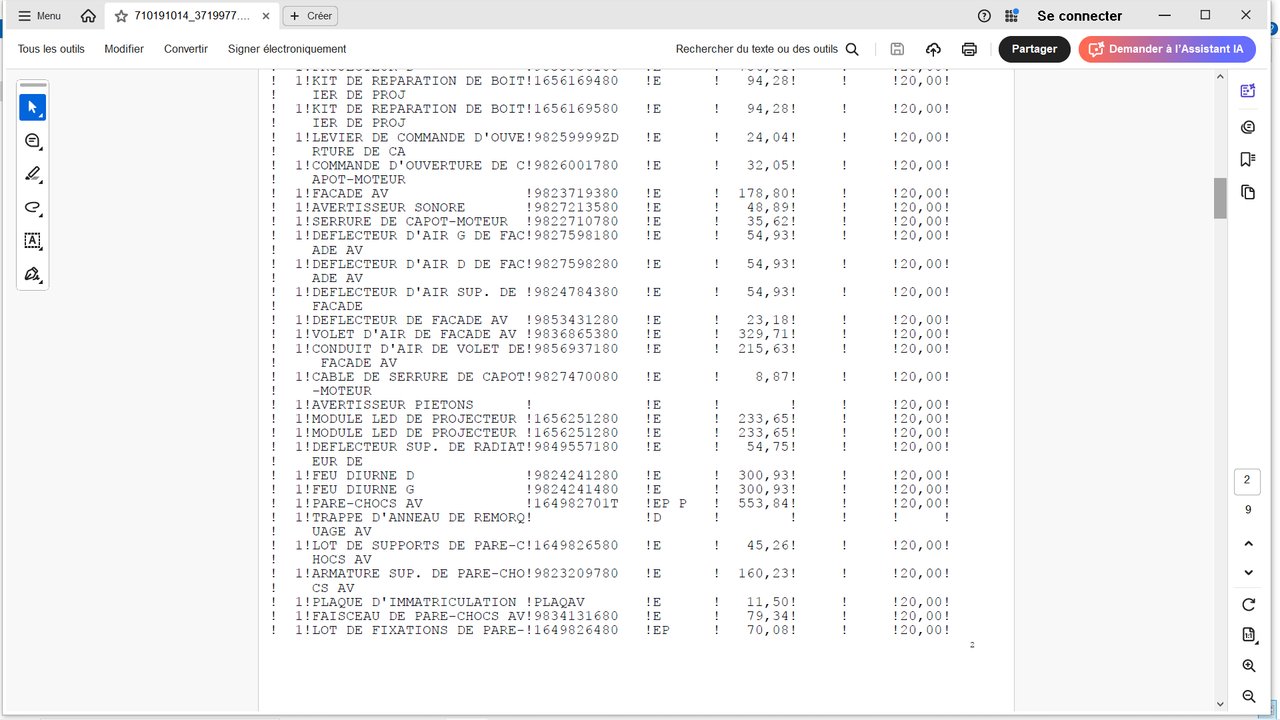
Task: Click the price 329,71
Action: click(x=763, y=335)
